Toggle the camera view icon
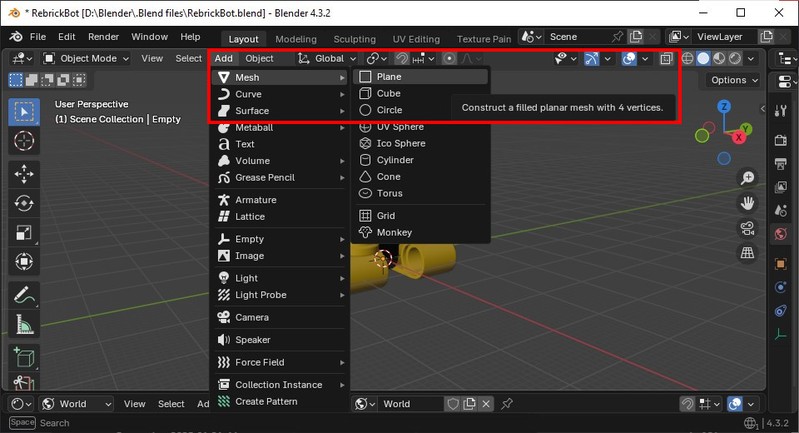Viewport: 799px width, 433px height. 747,229
